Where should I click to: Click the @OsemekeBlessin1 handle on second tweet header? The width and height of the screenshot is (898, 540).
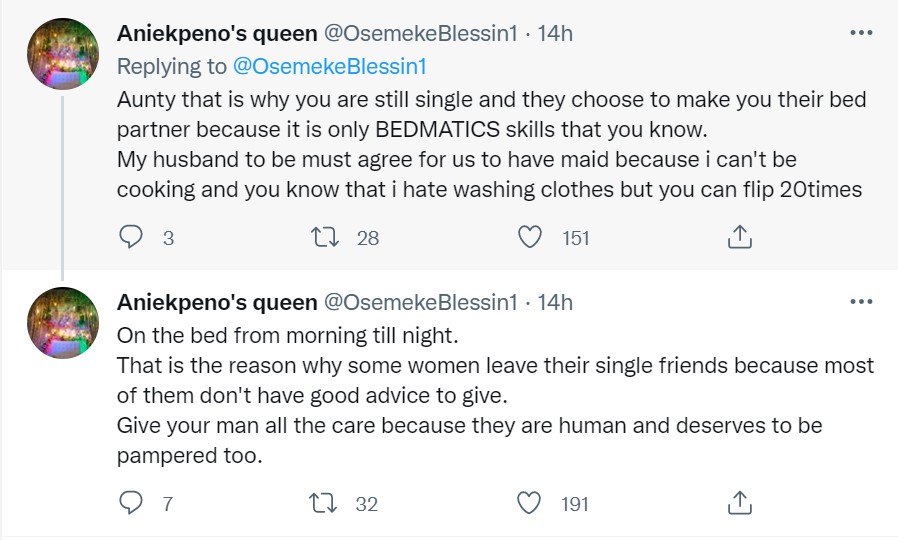421,302
